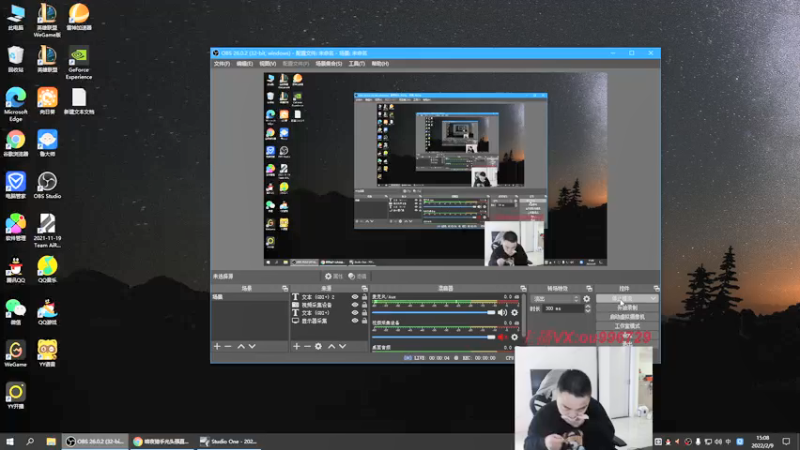The height and width of the screenshot is (450, 800).
Task: Open OBS Studio desktop shortcut
Action: pos(47,185)
